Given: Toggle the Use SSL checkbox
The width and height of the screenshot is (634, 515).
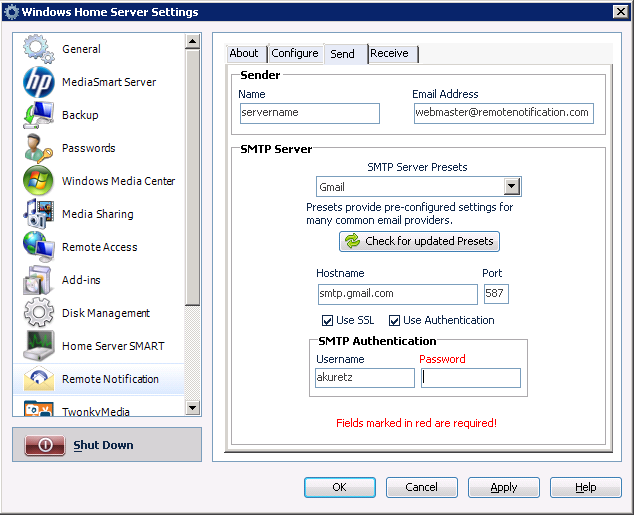Looking at the screenshot, I should [327, 321].
